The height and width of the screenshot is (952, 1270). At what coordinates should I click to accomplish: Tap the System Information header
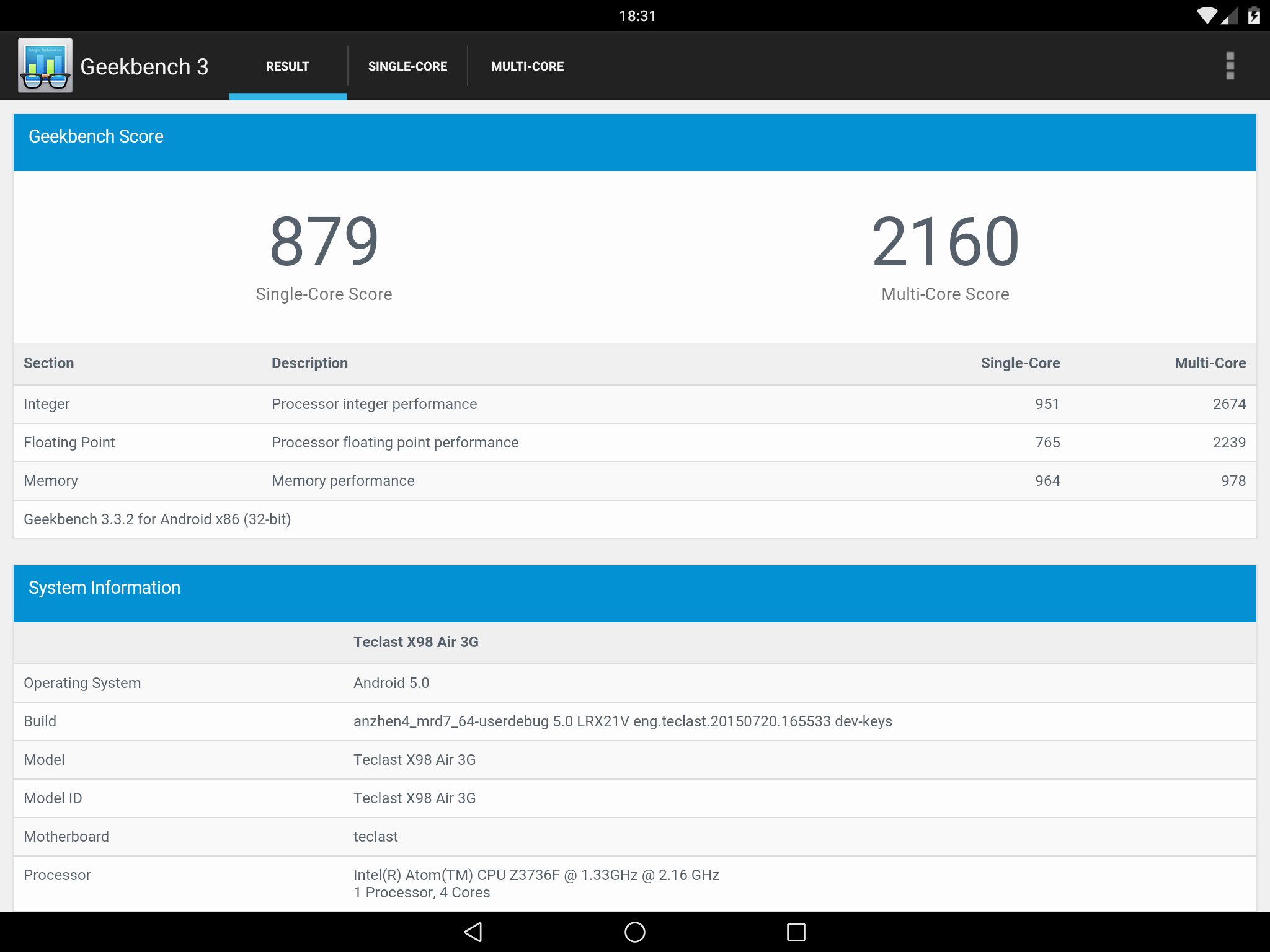click(635, 594)
